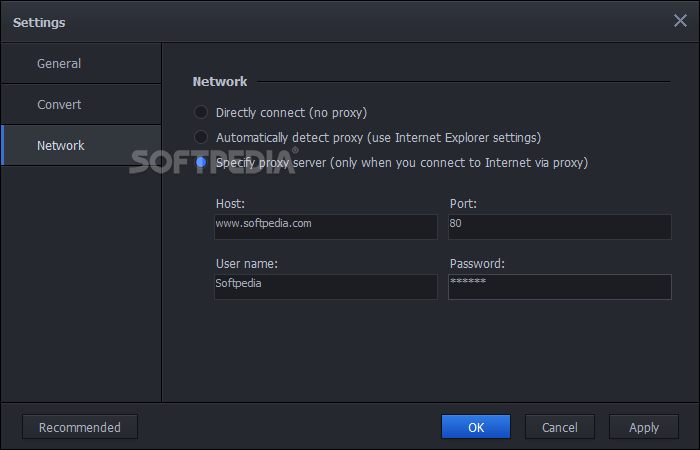The image size is (700, 450).
Task: Click the Cancel button
Action: pyautogui.click(x=560, y=427)
